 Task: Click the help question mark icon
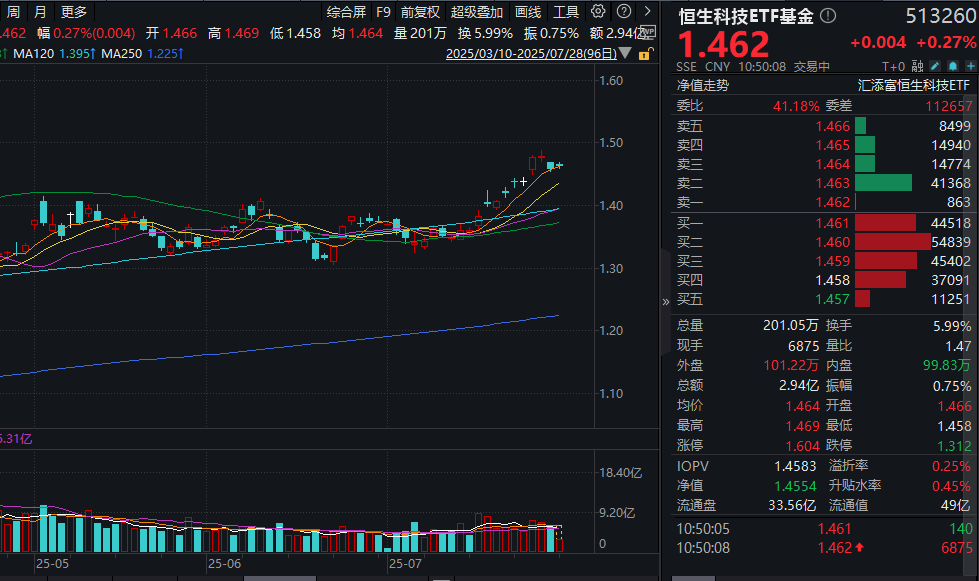[623, 11]
